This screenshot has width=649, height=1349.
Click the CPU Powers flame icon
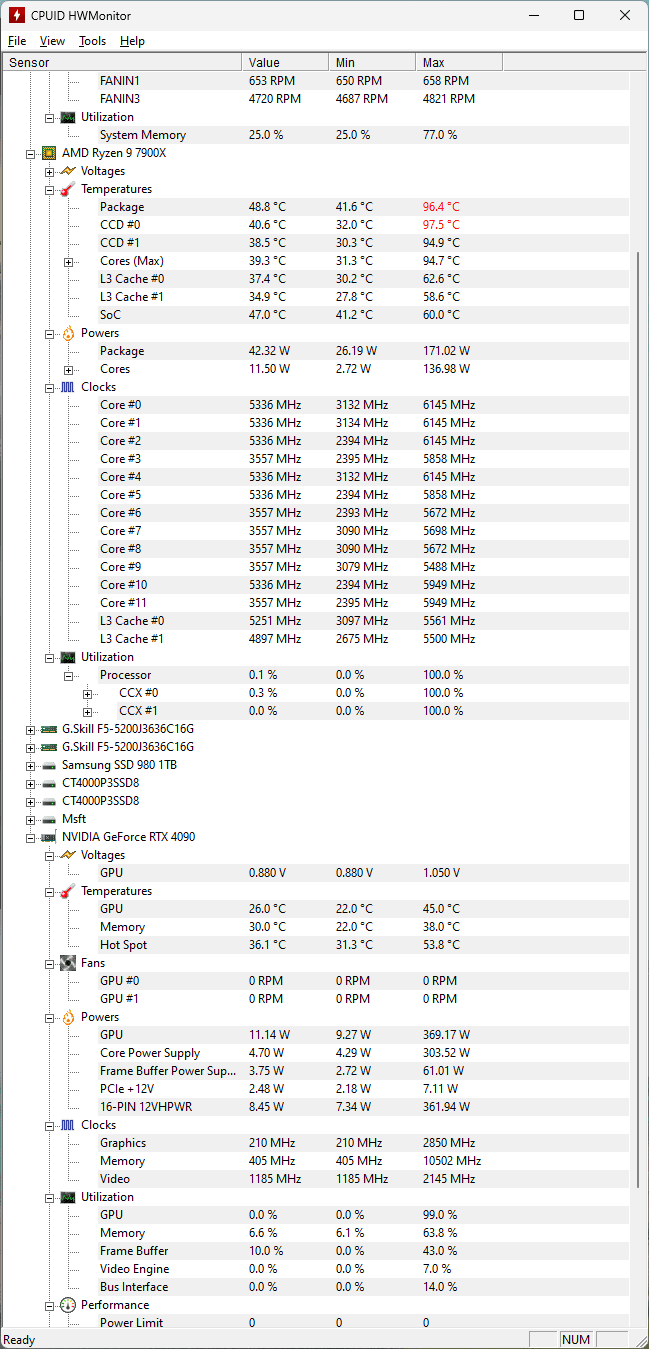[x=67, y=333]
